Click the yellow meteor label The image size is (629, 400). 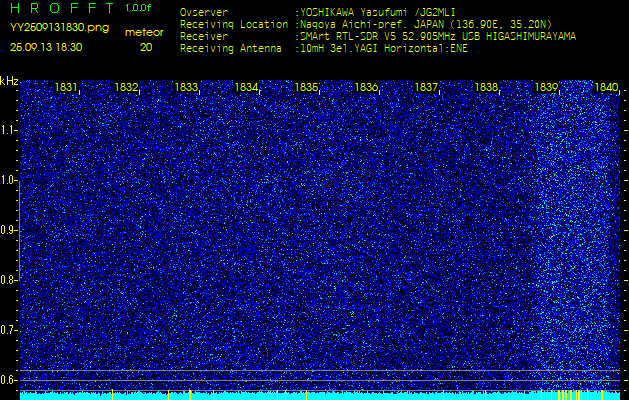[x=144, y=32]
